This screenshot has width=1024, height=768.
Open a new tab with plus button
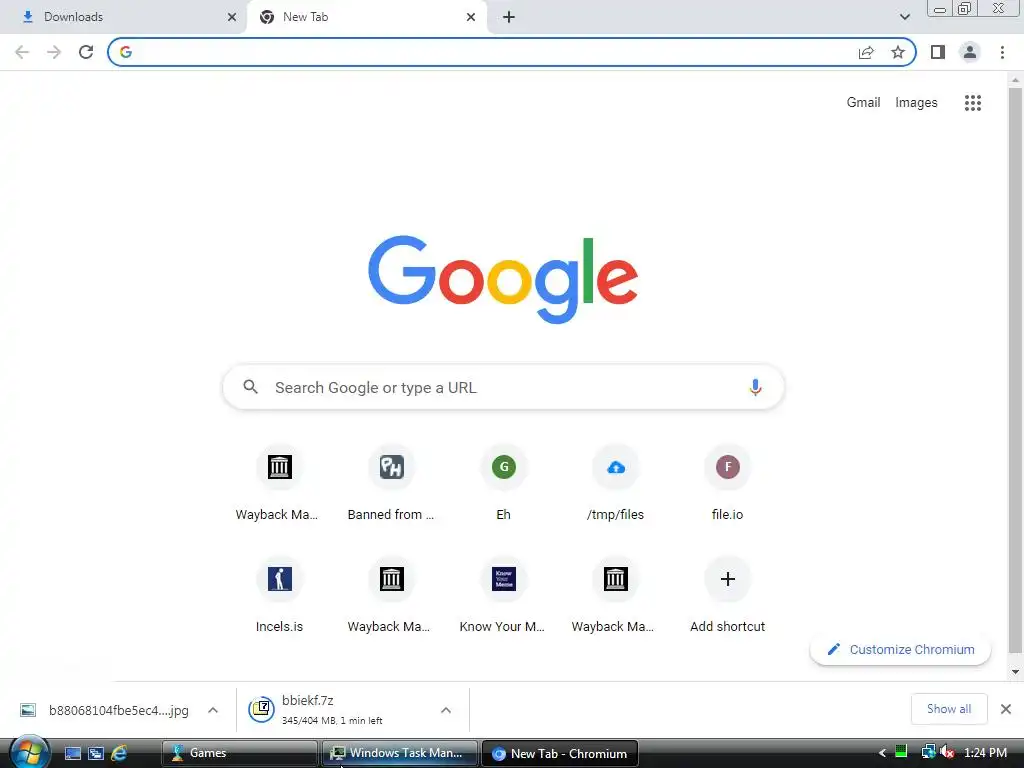509,17
